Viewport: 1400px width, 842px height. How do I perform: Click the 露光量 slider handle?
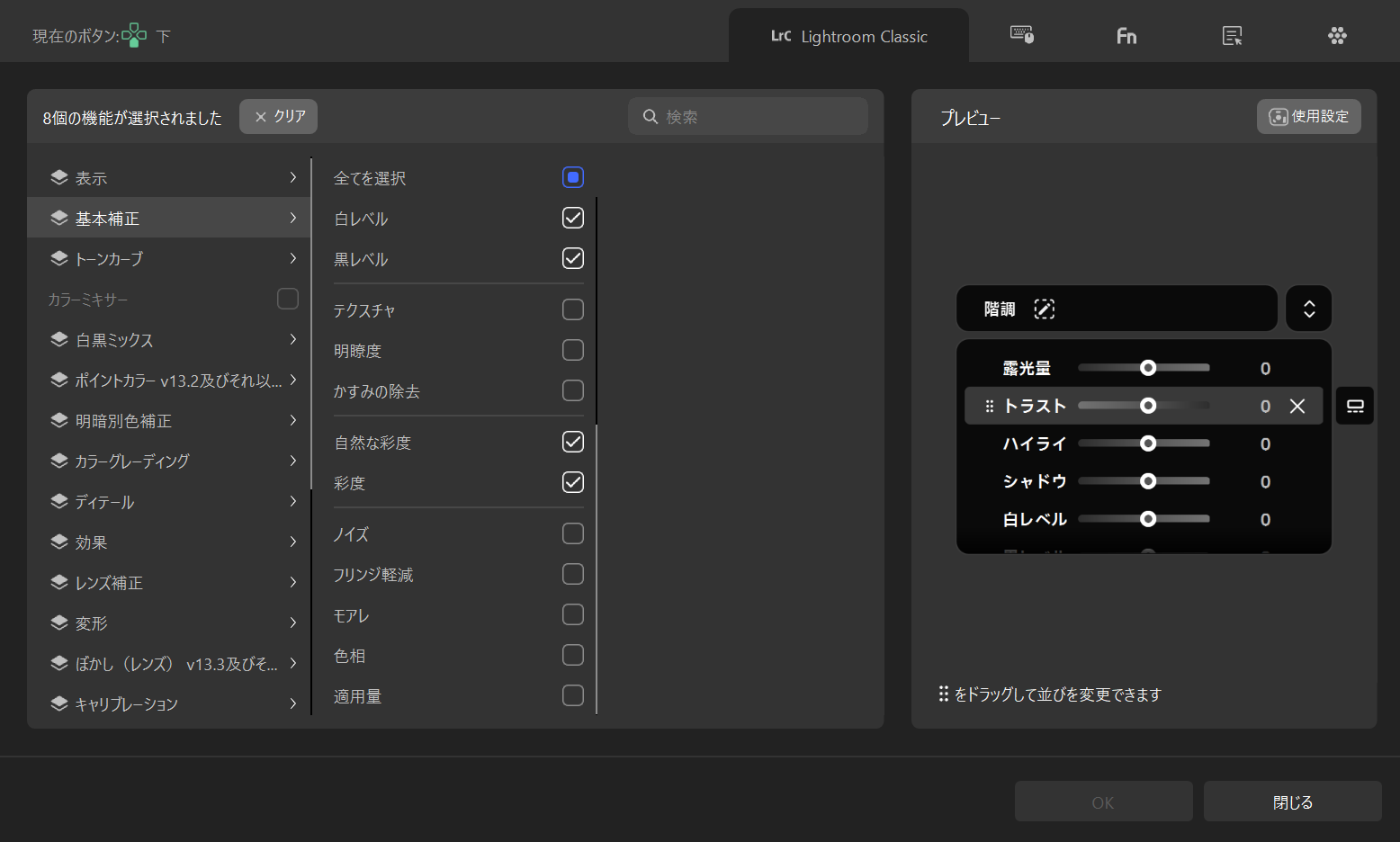coord(1147,368)
